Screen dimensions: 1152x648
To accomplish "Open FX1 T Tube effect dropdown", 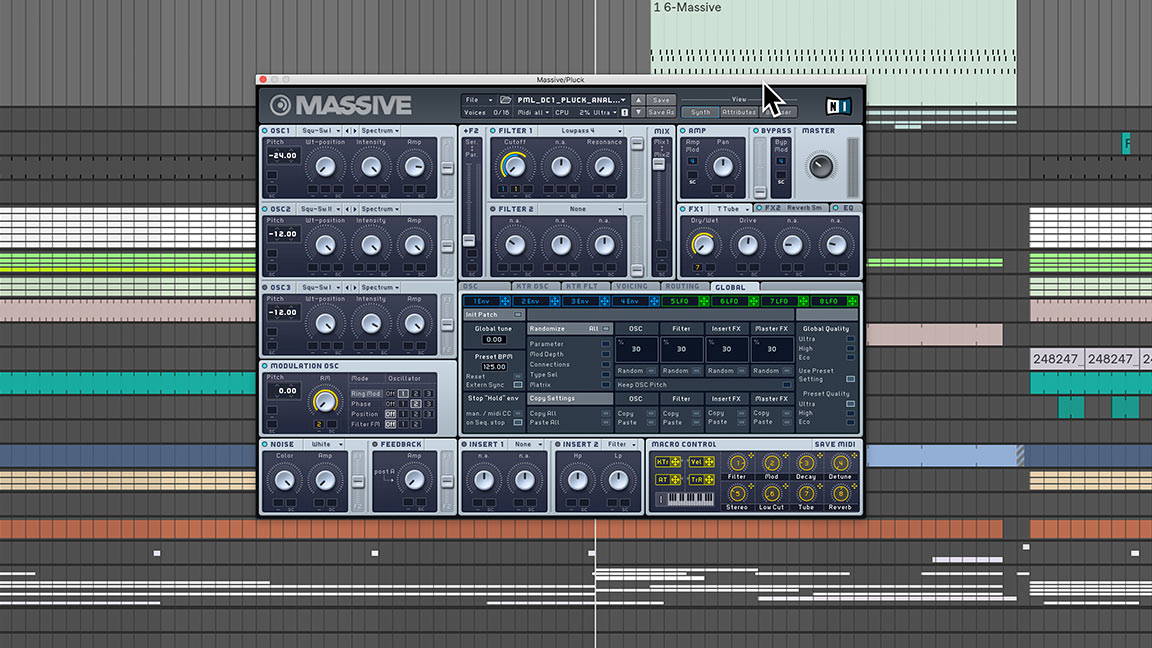I will [731, 209].
